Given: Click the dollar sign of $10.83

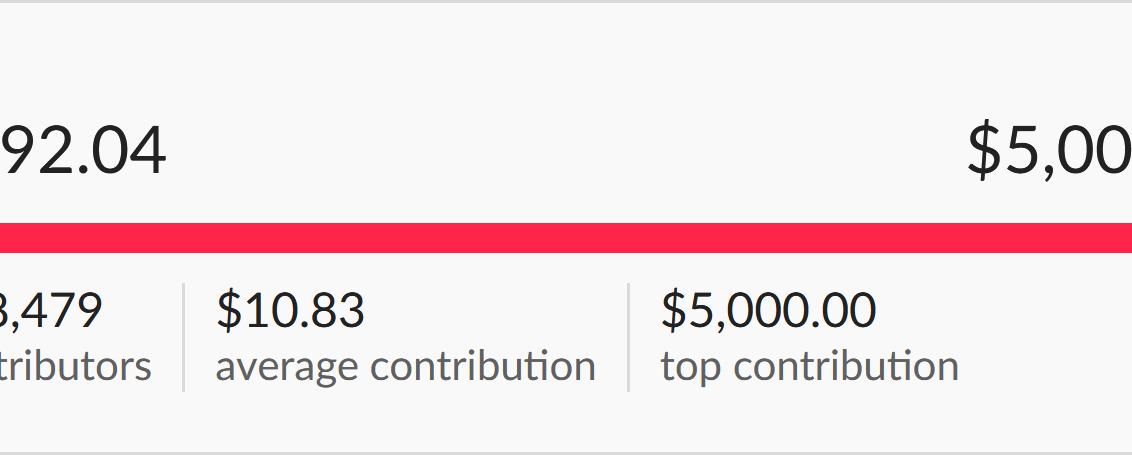Looking at the screenshot, I should (x=229, y=310).
